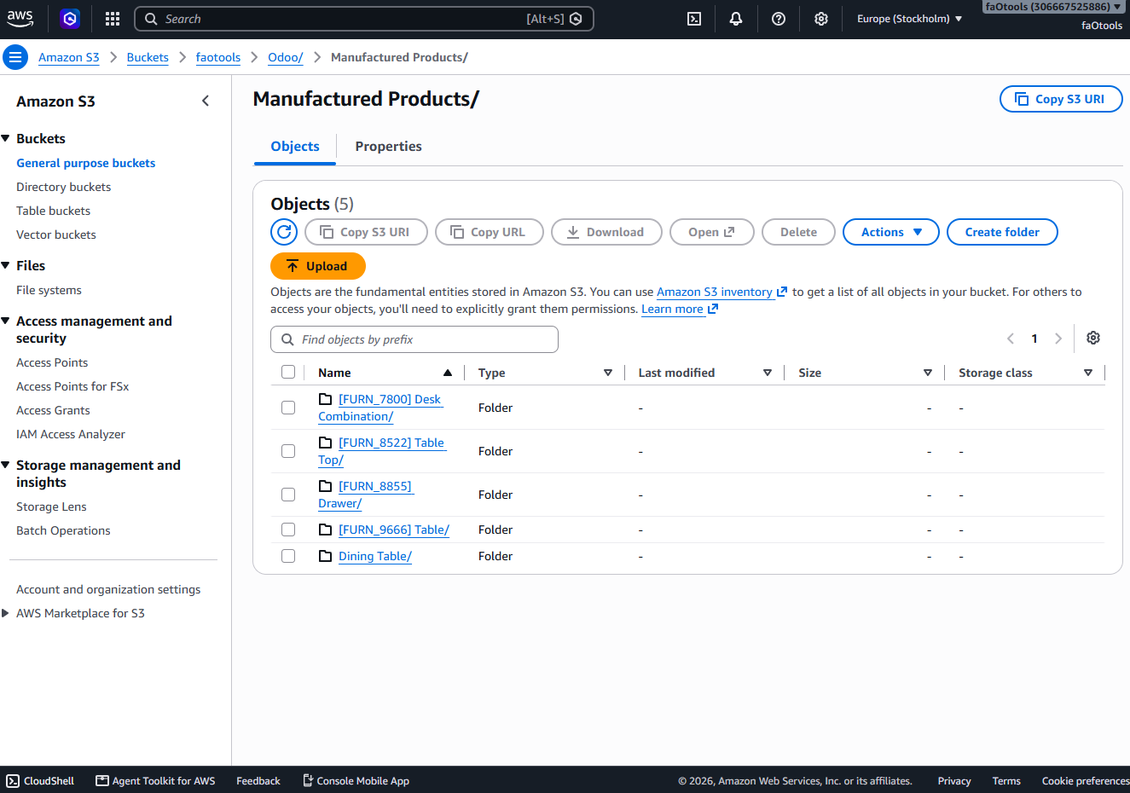Click the Delete button
The image size is (1130, 793).
pyautogui.click(x=798, y=232)
